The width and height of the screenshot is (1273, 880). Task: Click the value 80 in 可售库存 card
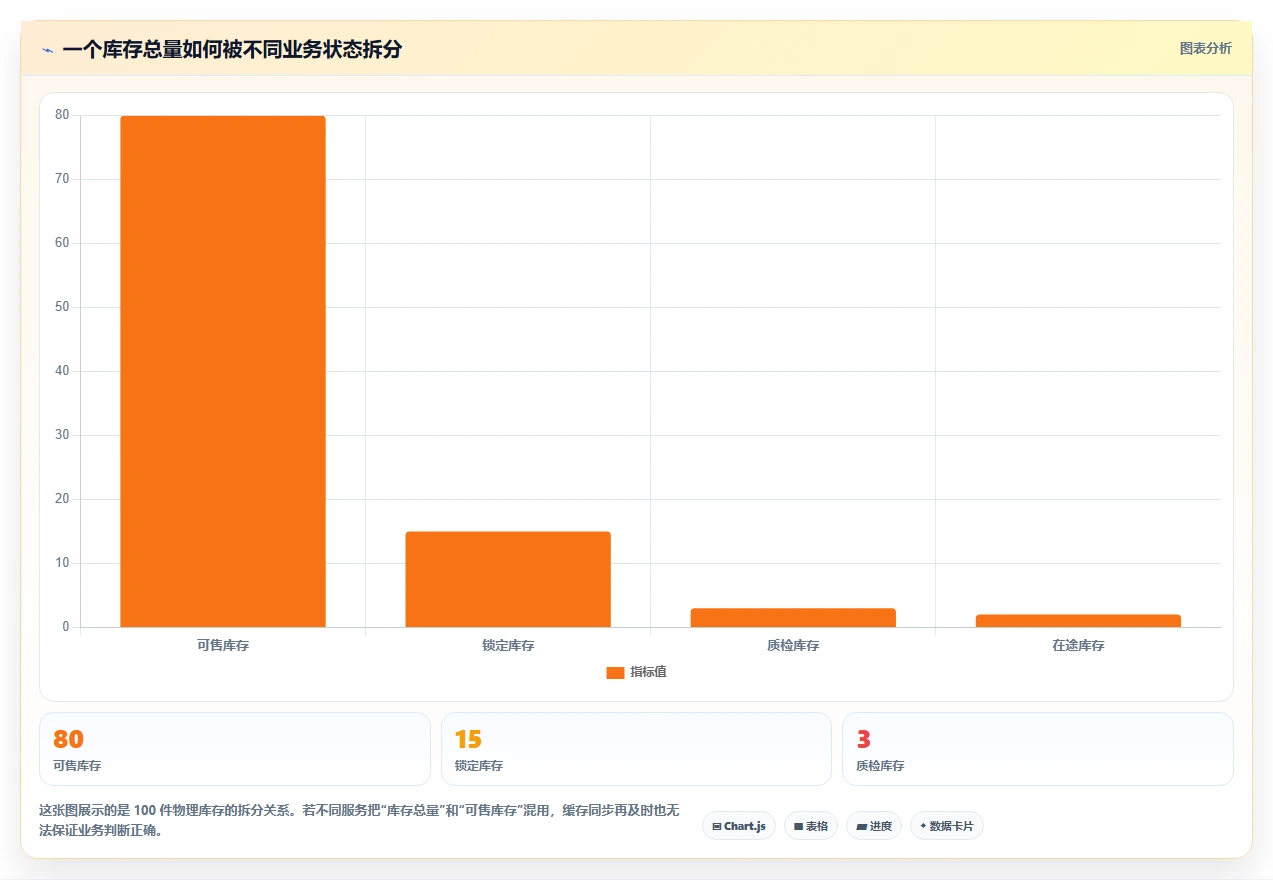pos(68,739)
